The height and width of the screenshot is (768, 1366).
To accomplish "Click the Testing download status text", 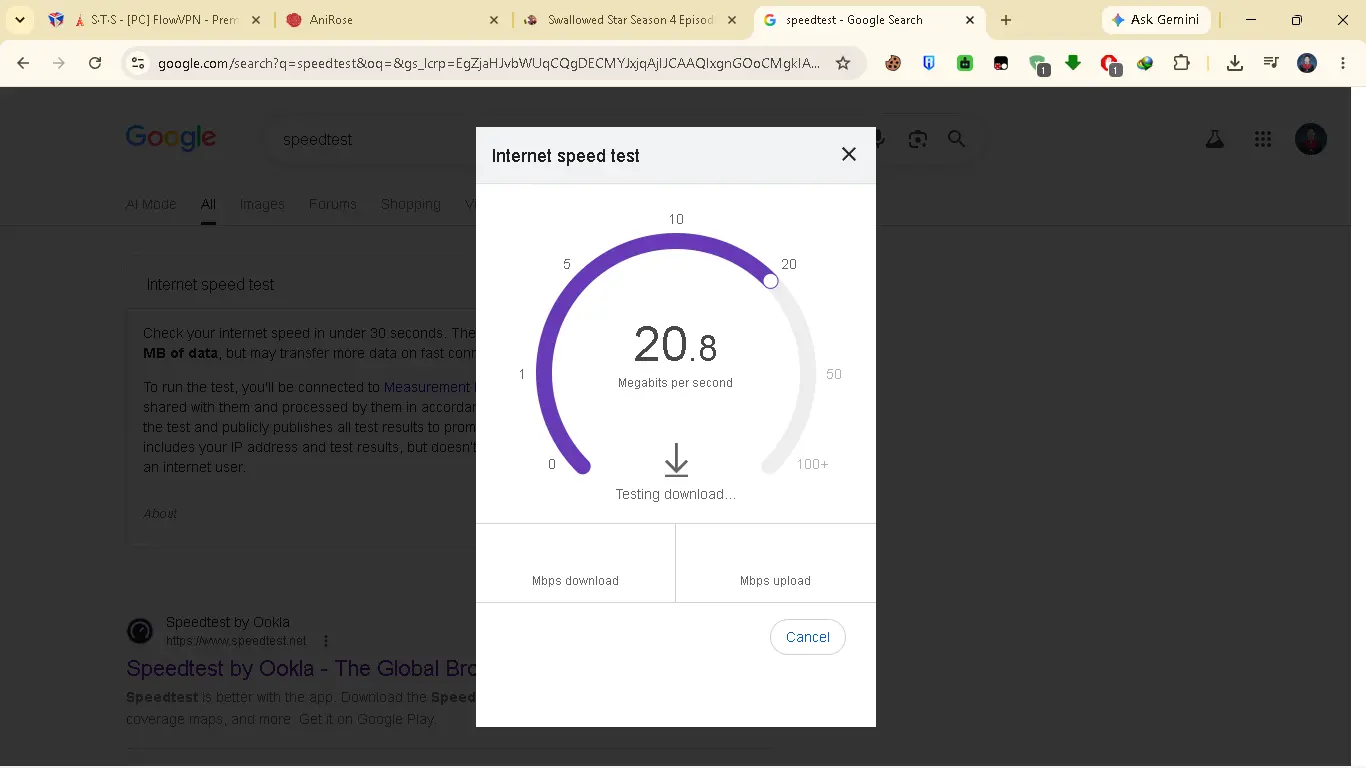I will point(676,494).
